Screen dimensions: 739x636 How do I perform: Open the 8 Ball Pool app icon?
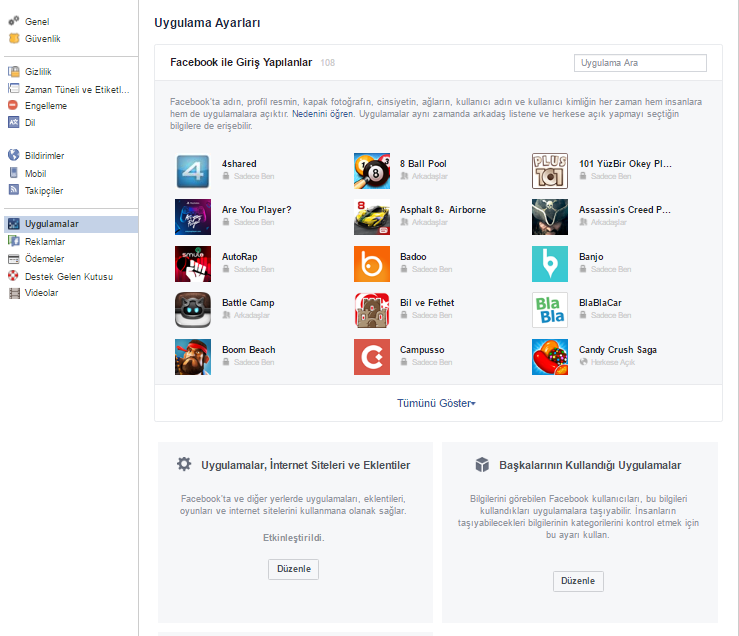372,170
